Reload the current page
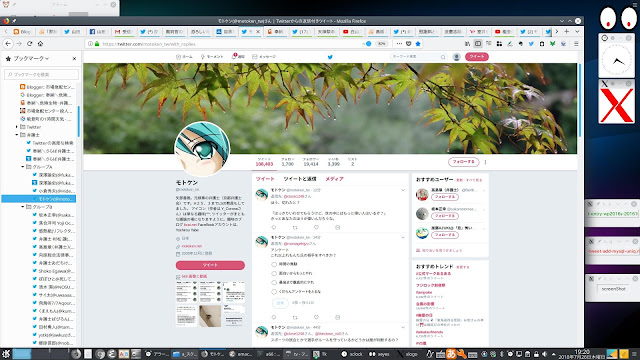Image resolution: width=640 pixels, height=360 pixels. pyautogui.click(x=29, y=44)
